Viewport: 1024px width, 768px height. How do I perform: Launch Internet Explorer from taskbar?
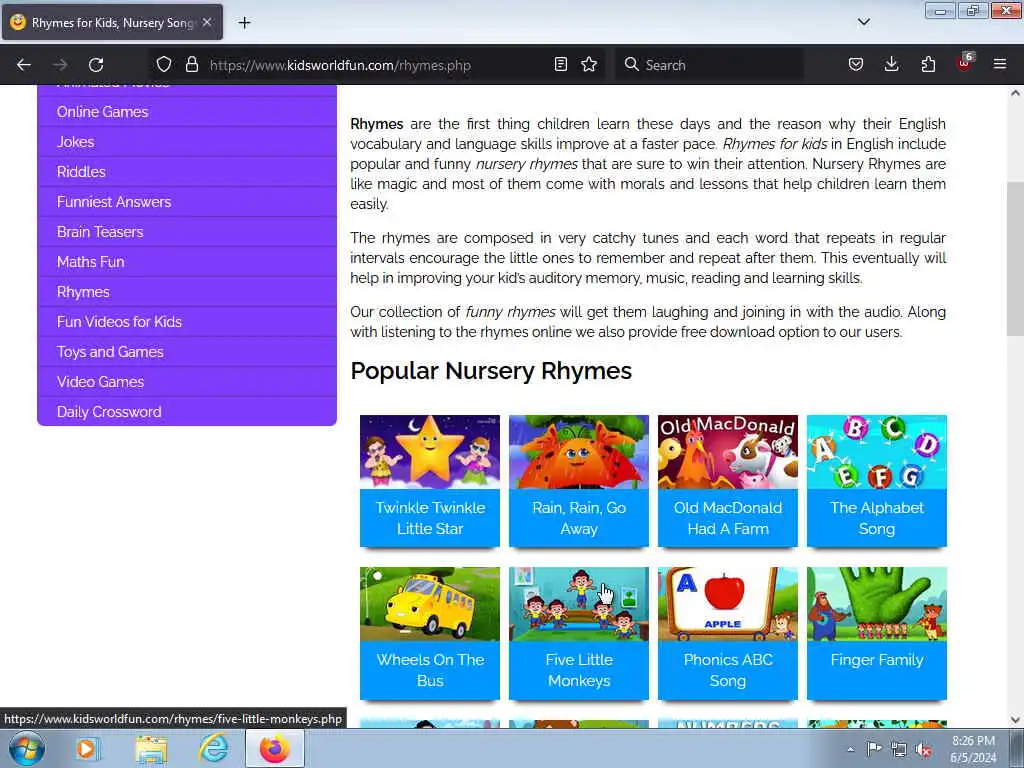pos(214,748)
